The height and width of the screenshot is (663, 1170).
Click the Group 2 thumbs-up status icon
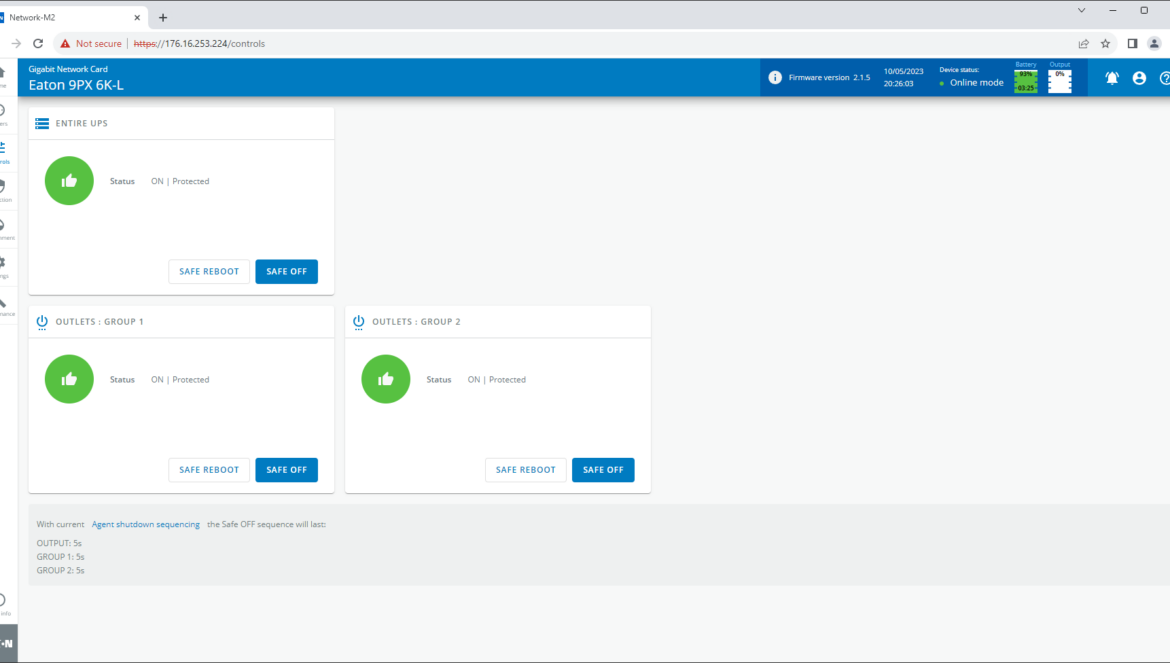pyautogui.click(x=386, y=379)
